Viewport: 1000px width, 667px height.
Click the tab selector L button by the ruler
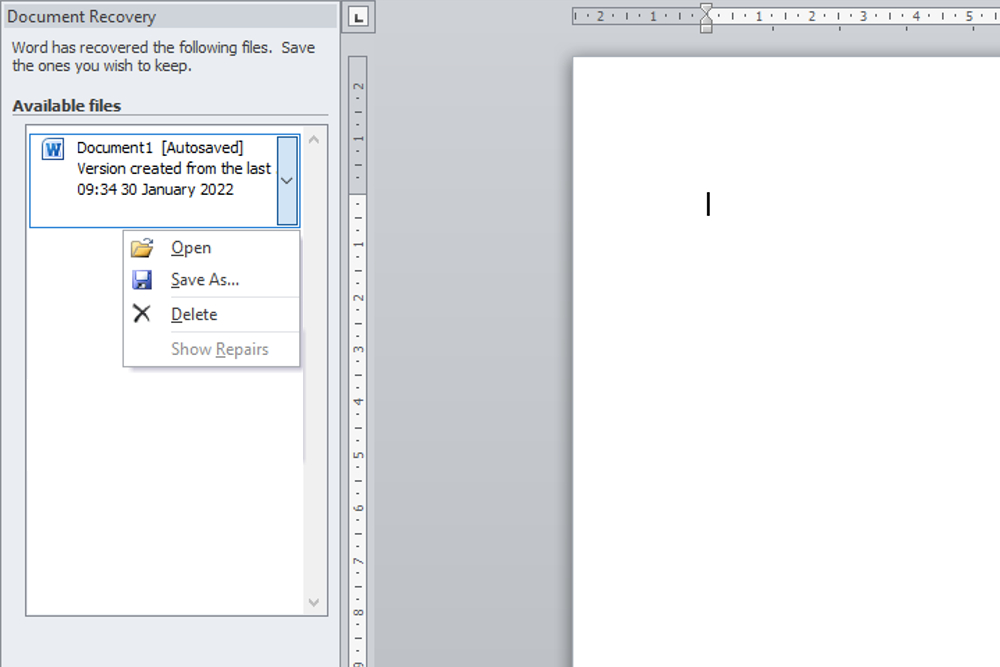[x=358, y=17]
